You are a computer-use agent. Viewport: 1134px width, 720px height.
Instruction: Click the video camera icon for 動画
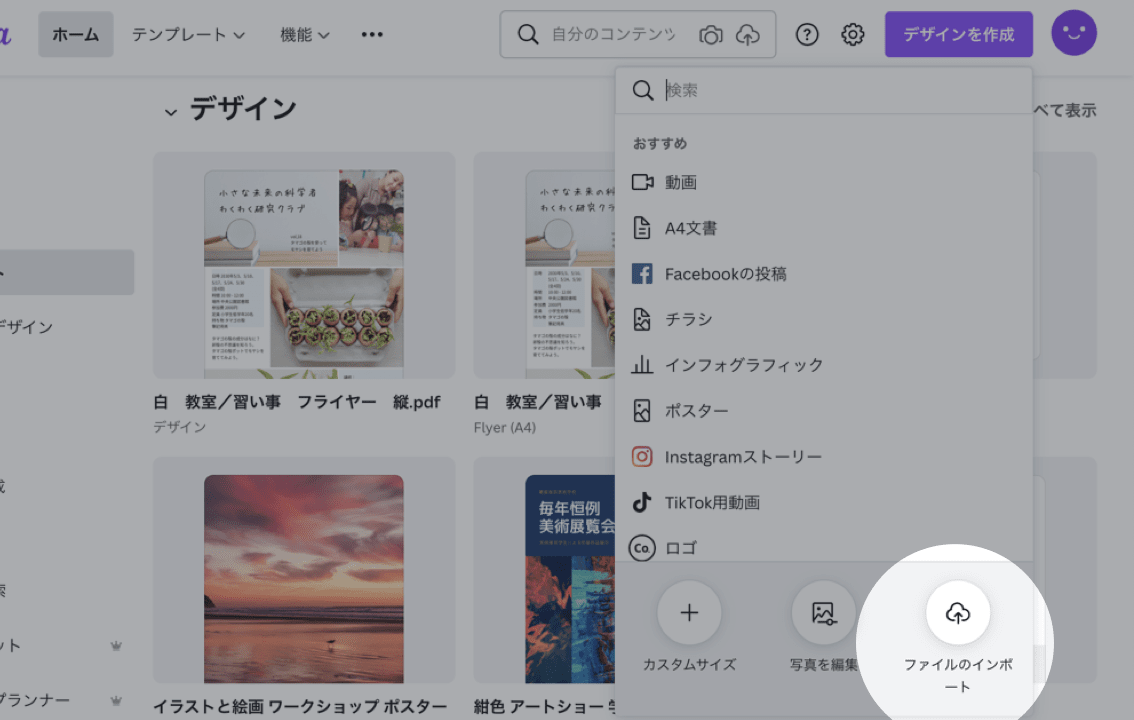pyautogui.click(x=642, y=182)
